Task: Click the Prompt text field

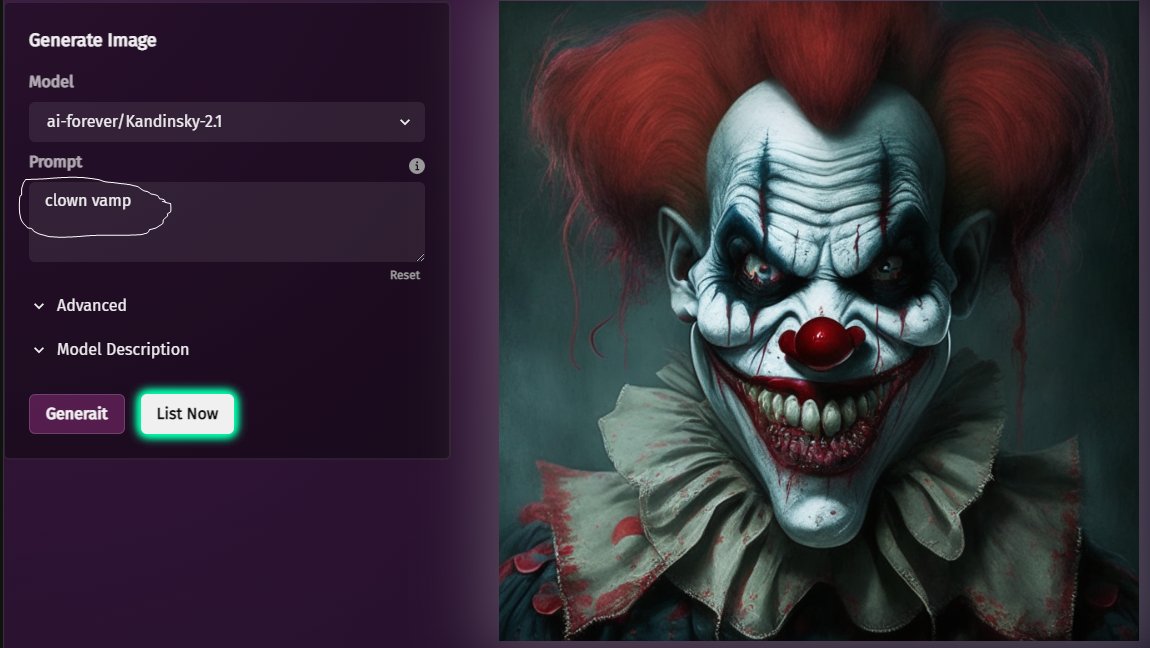Action: point(227,221)
